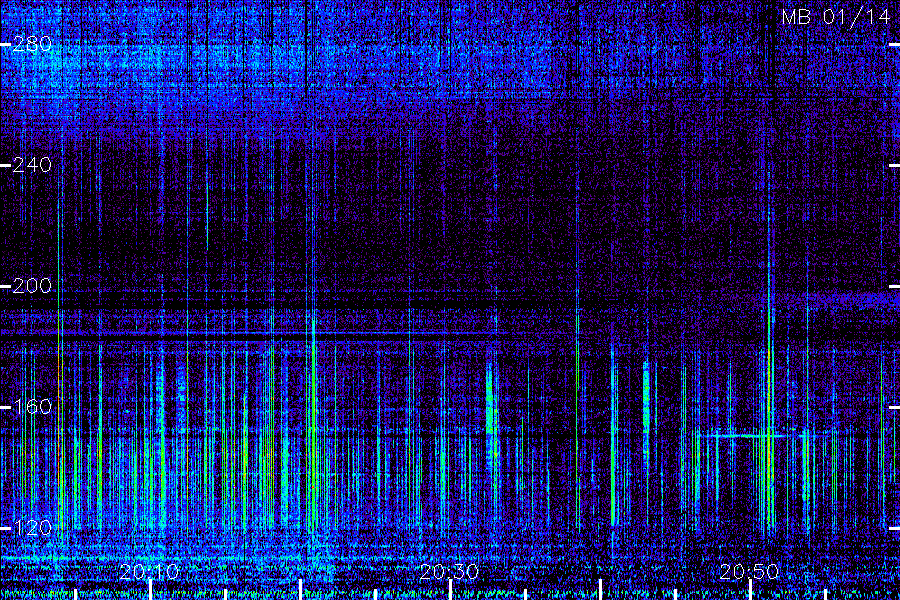Click the 20:10 time axis label
The image size is (900, 600).
pyautogui.click(x=149, y=572)
